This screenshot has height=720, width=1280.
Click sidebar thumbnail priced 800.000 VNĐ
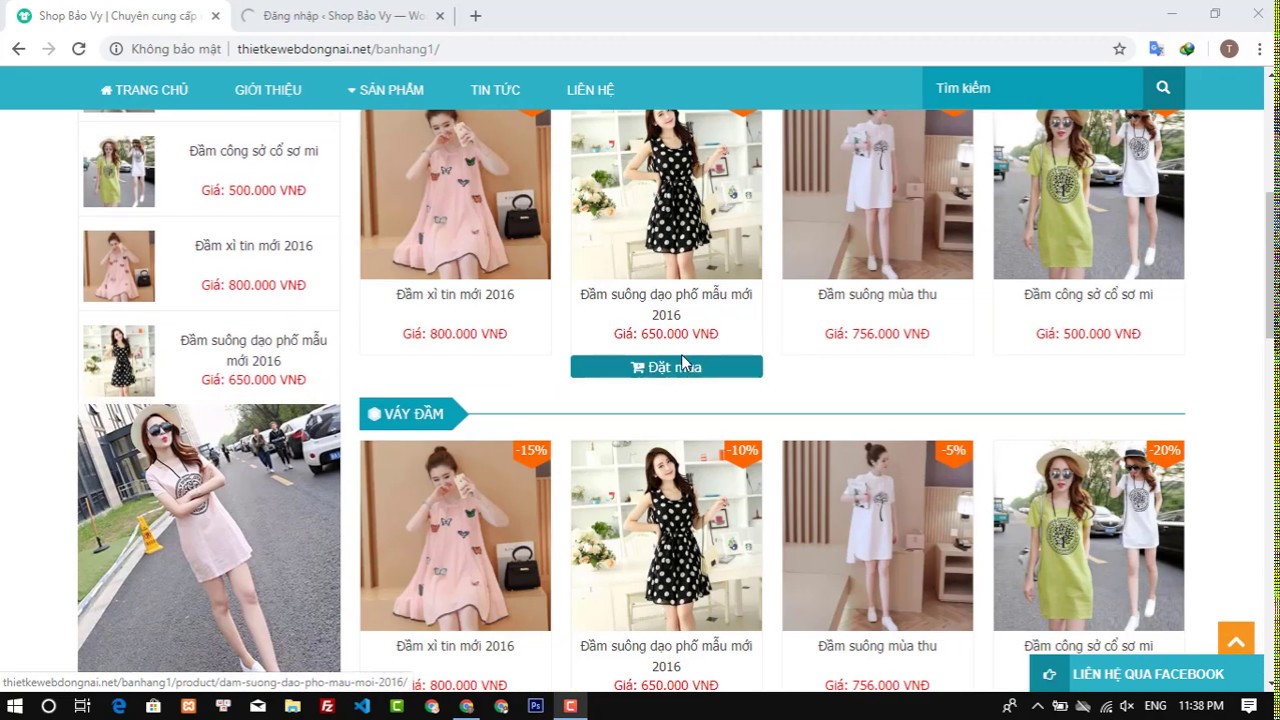point(119,266)
